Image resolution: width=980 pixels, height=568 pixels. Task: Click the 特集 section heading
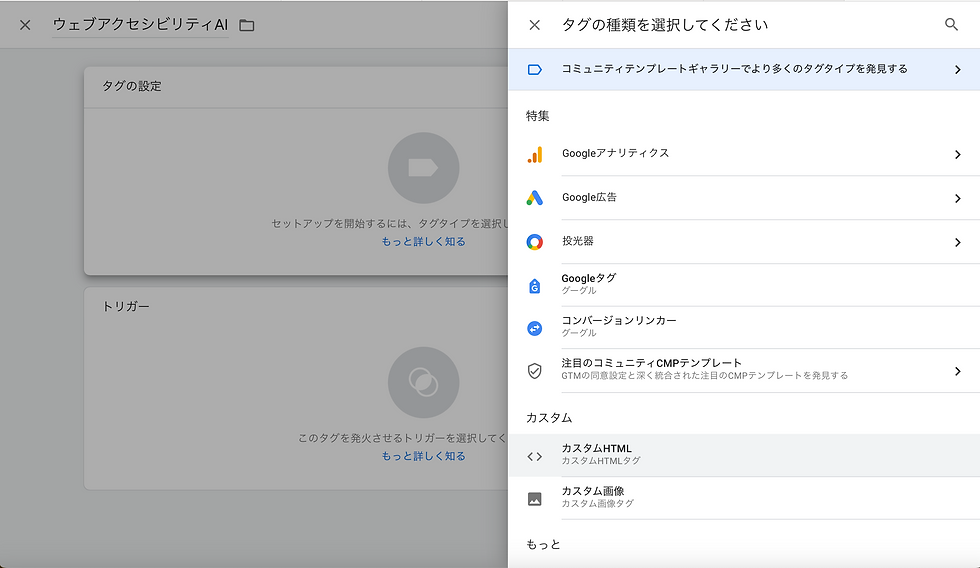point(538,116)
